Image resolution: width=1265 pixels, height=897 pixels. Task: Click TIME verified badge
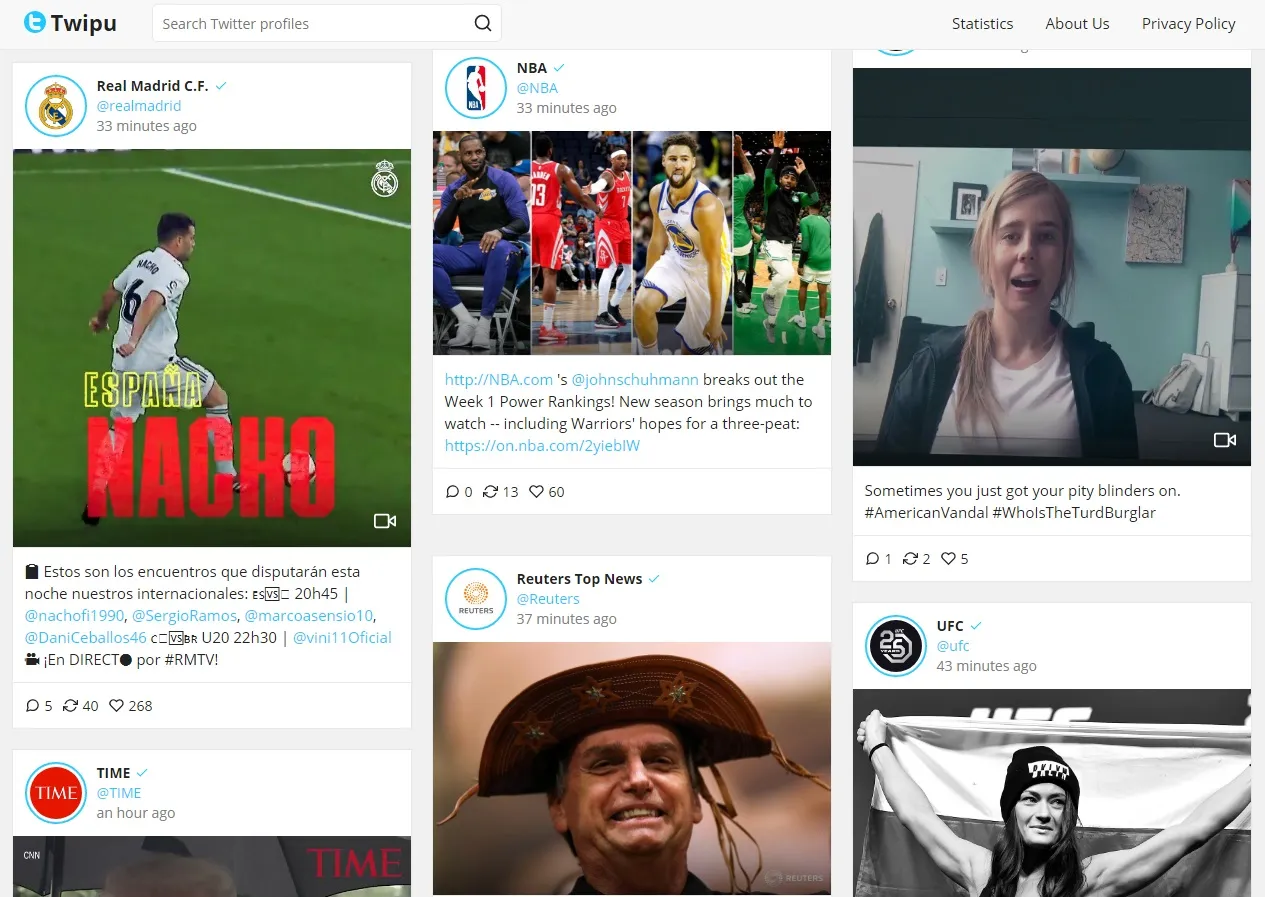tap(142, 773)
